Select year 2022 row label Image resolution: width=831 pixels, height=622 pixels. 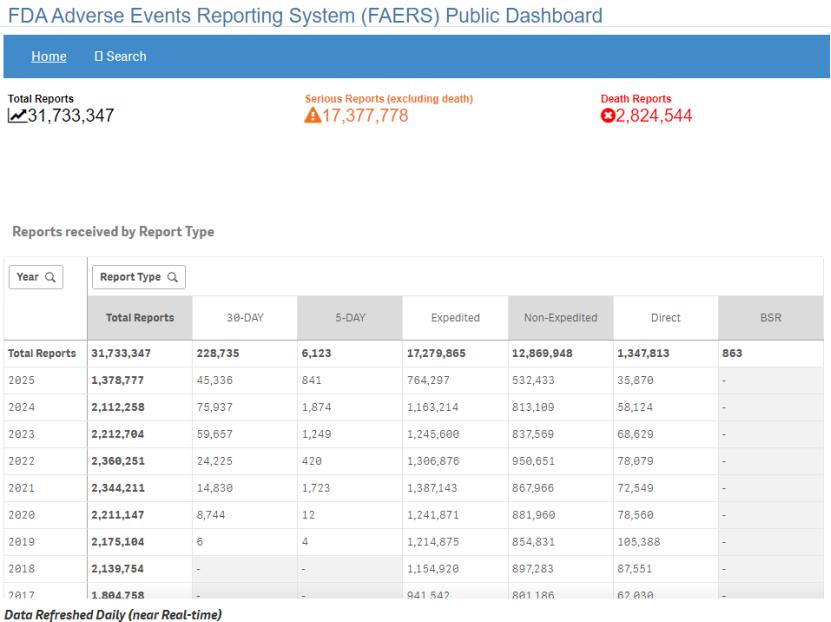22,461
